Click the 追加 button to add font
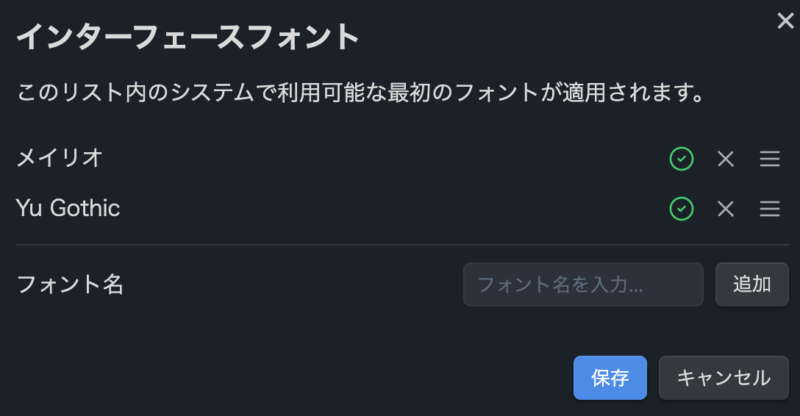Screen dimensions: 800x416 [752, 284]
